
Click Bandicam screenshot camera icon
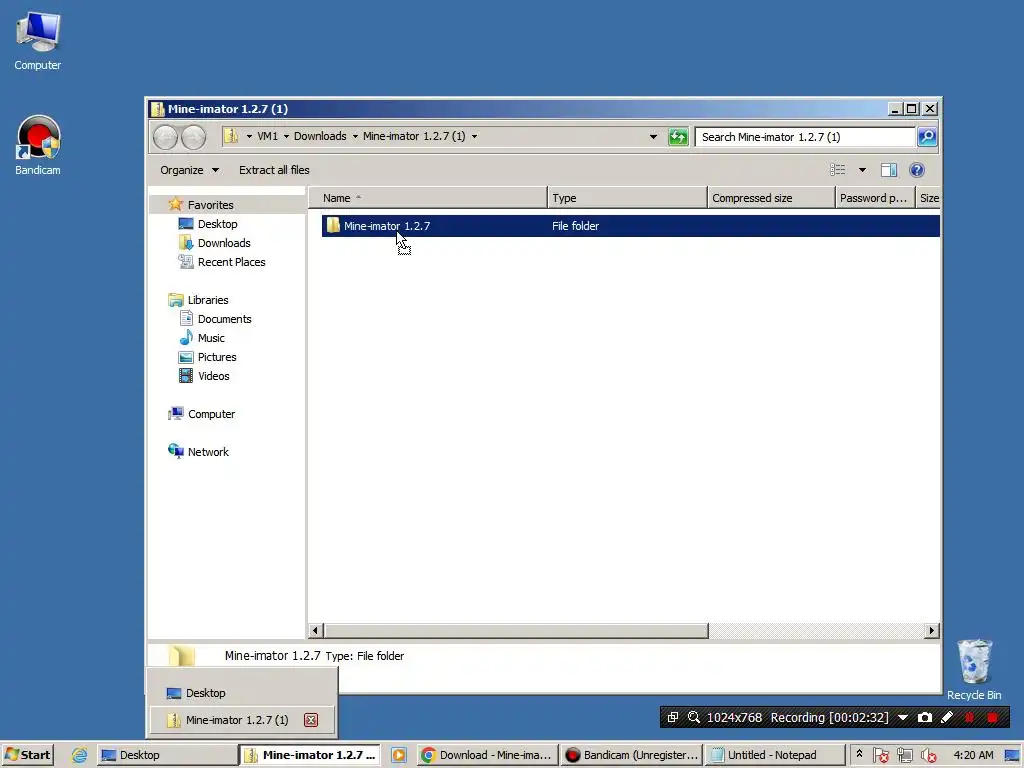point(925,717)
